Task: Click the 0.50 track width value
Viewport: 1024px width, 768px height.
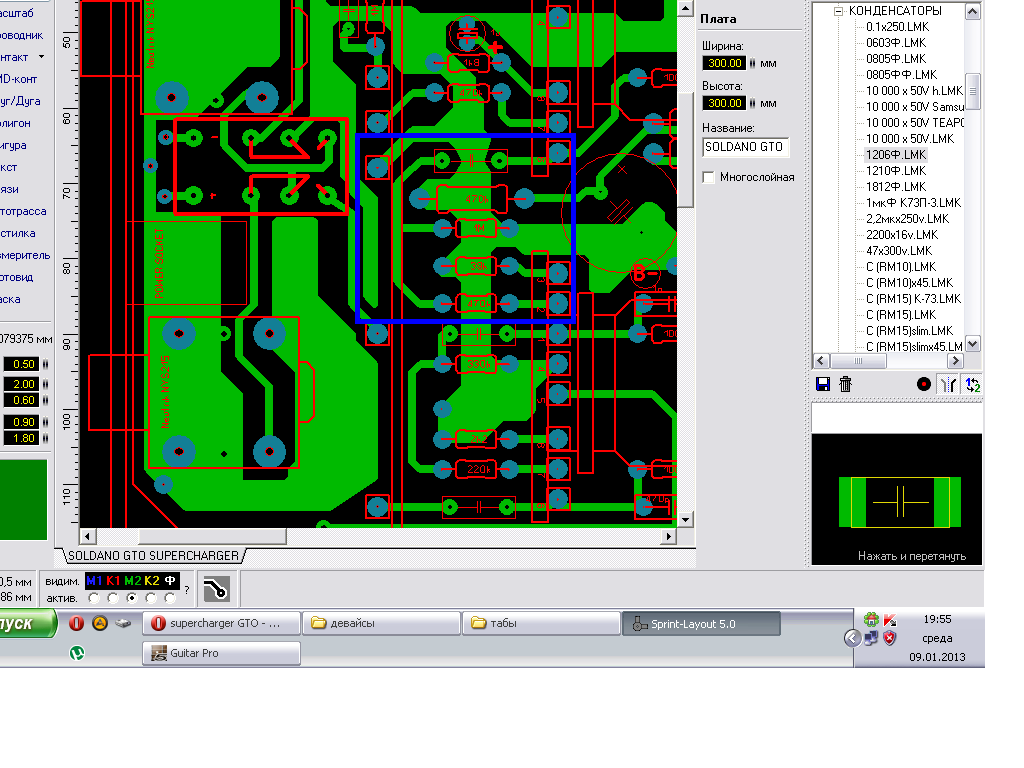Action: point(22,364)
